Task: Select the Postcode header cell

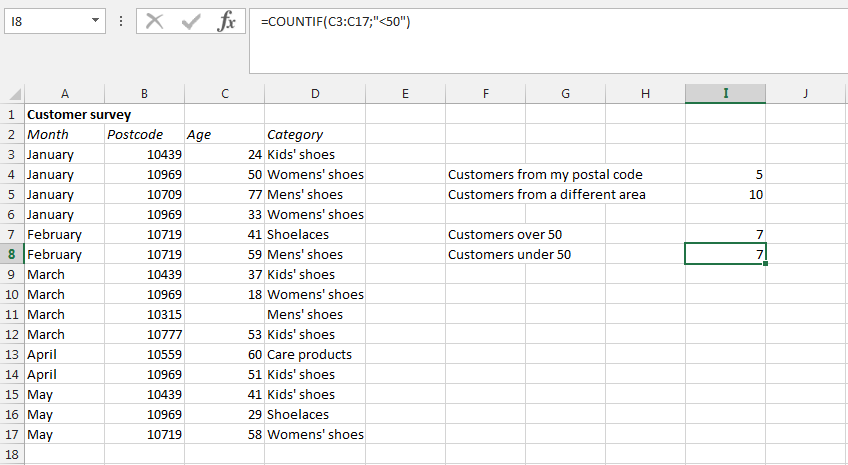Action: [145, 134]
